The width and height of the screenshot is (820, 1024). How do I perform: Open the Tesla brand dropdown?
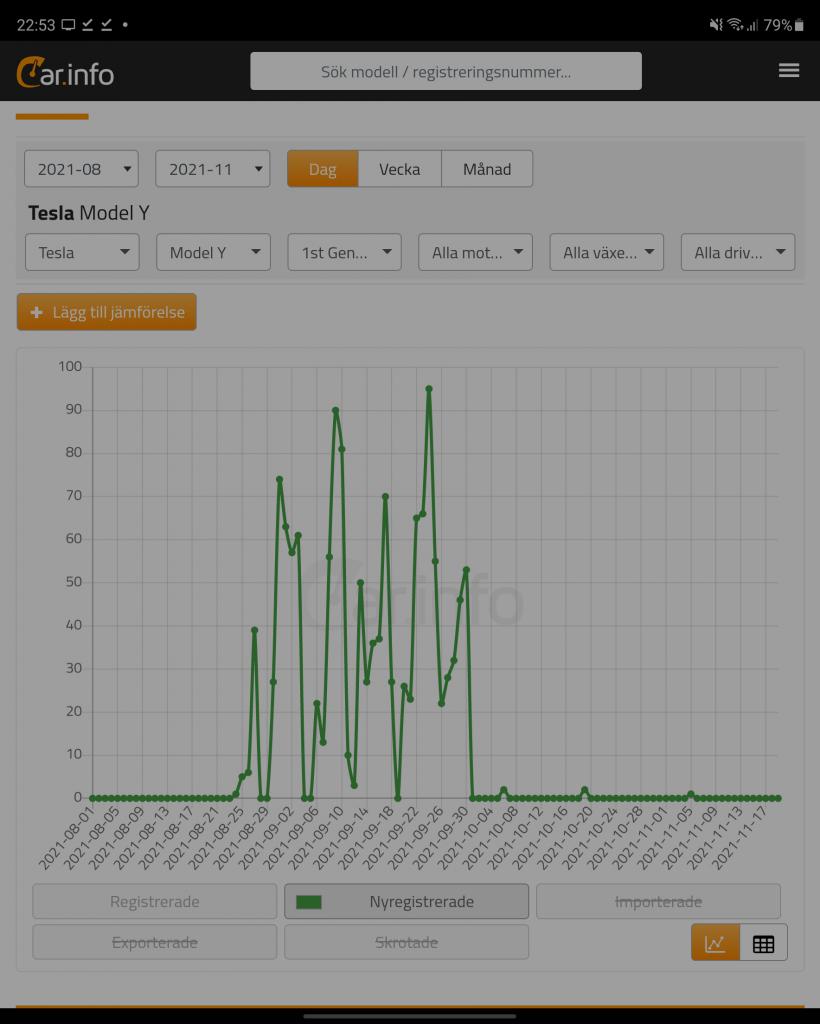(x=82, y=252)
